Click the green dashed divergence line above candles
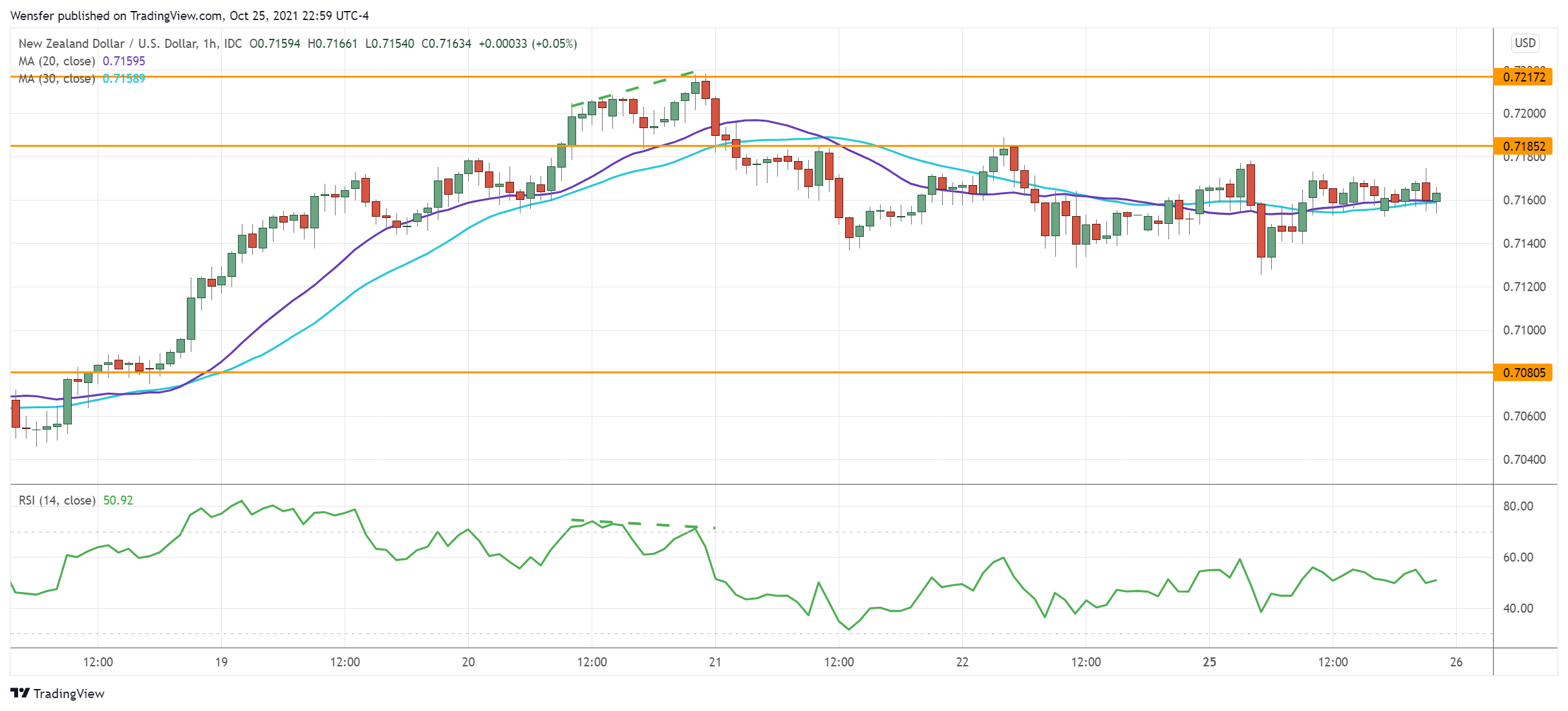Viewport: 1568px width, 711px height. (x=632, y=89)
